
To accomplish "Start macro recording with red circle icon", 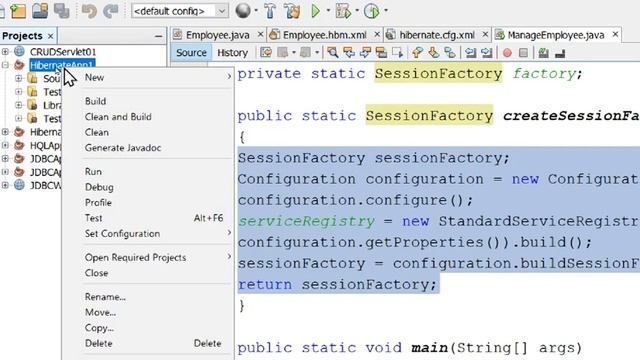I will coord(507,53).
